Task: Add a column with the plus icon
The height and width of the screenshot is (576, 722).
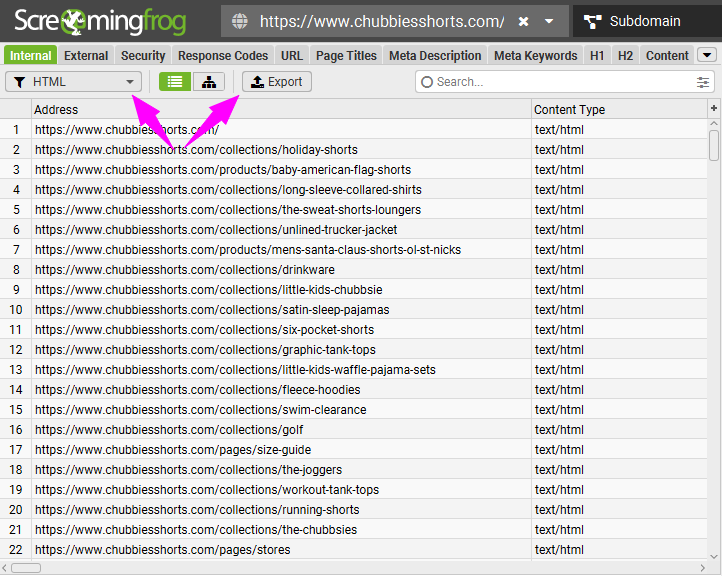Action: [x=714, y=108]
